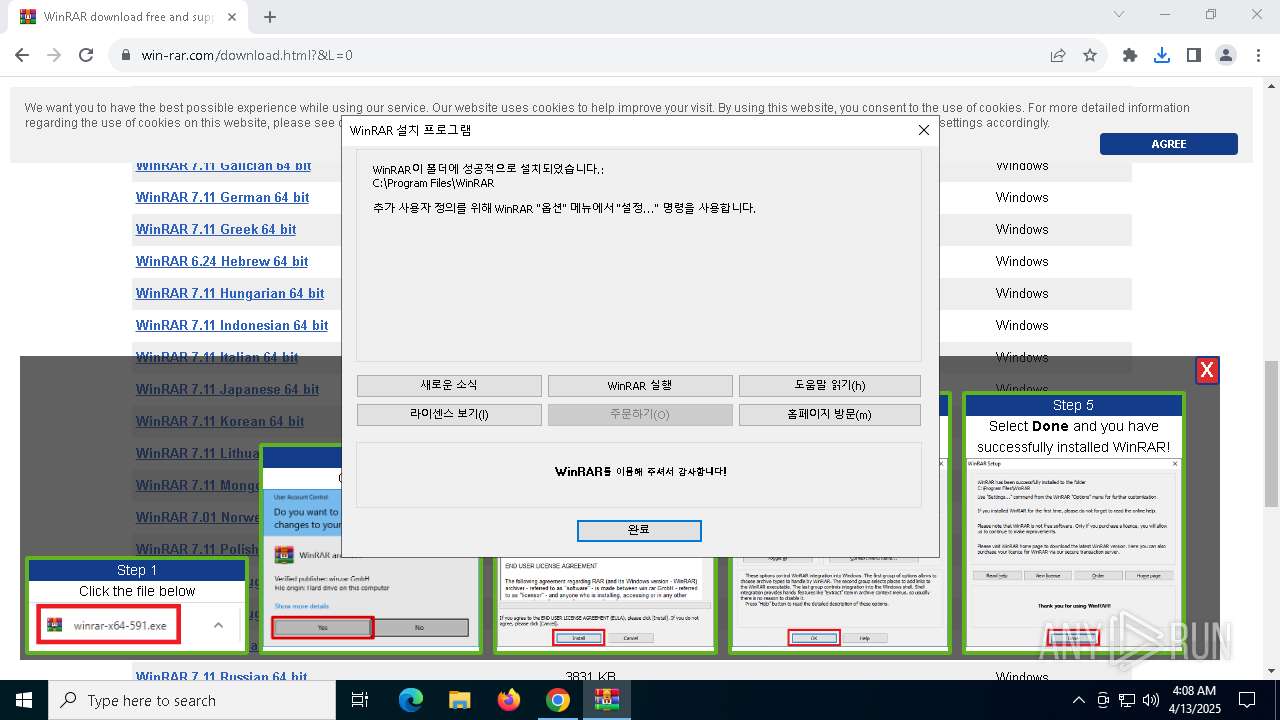Open a new Chrome tab
1280x720 pixels.
(x=270, y=17)
